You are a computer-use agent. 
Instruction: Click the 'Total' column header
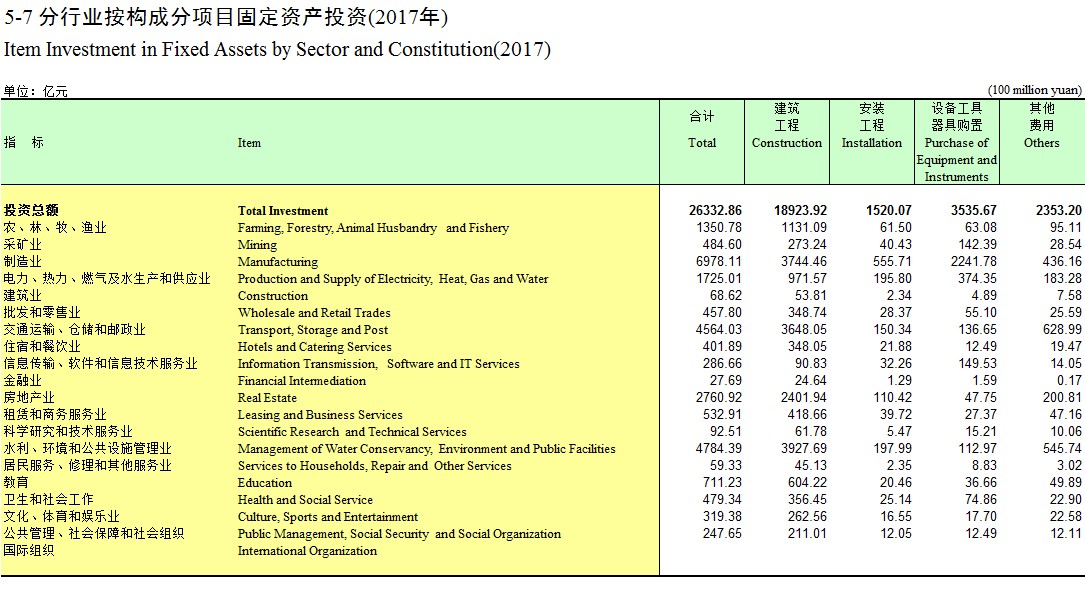(702, 143)
